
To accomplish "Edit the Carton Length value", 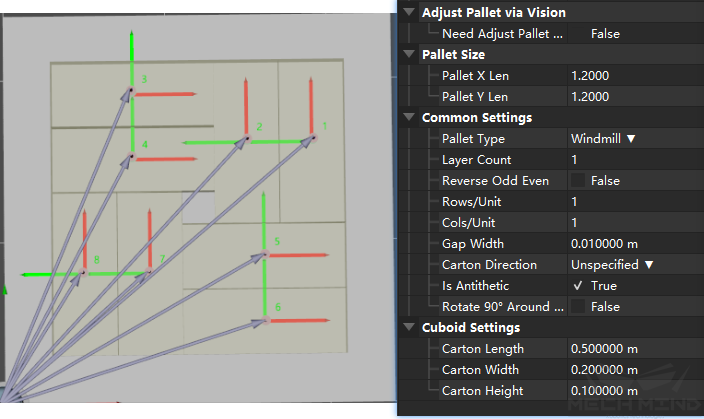I will click(x=635, y=348).
